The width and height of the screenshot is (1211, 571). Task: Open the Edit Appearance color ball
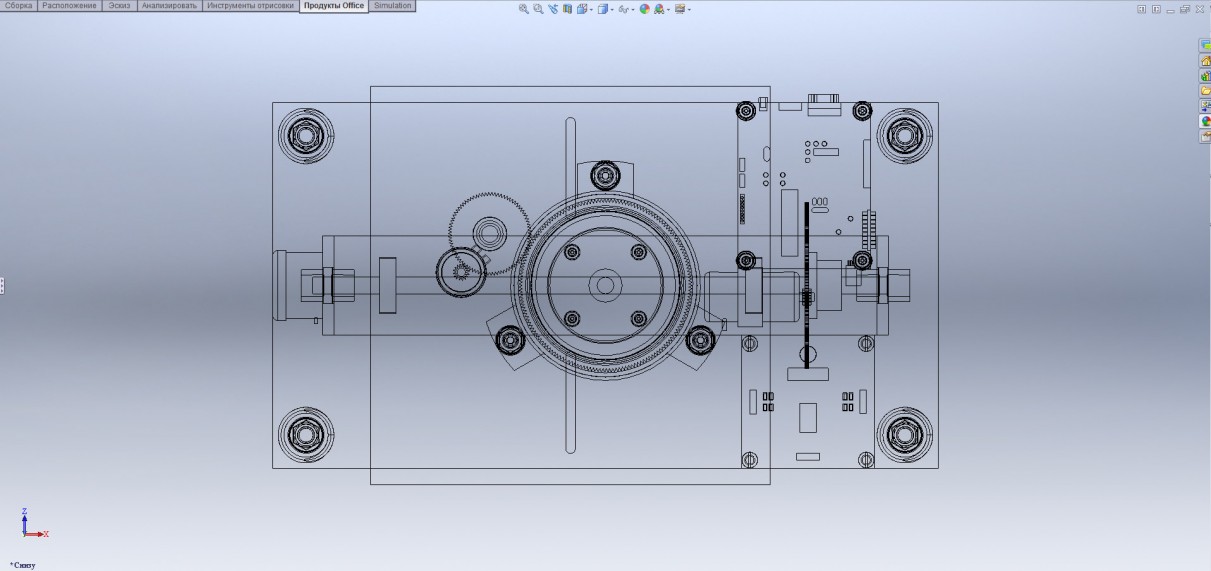click(644, 9)
